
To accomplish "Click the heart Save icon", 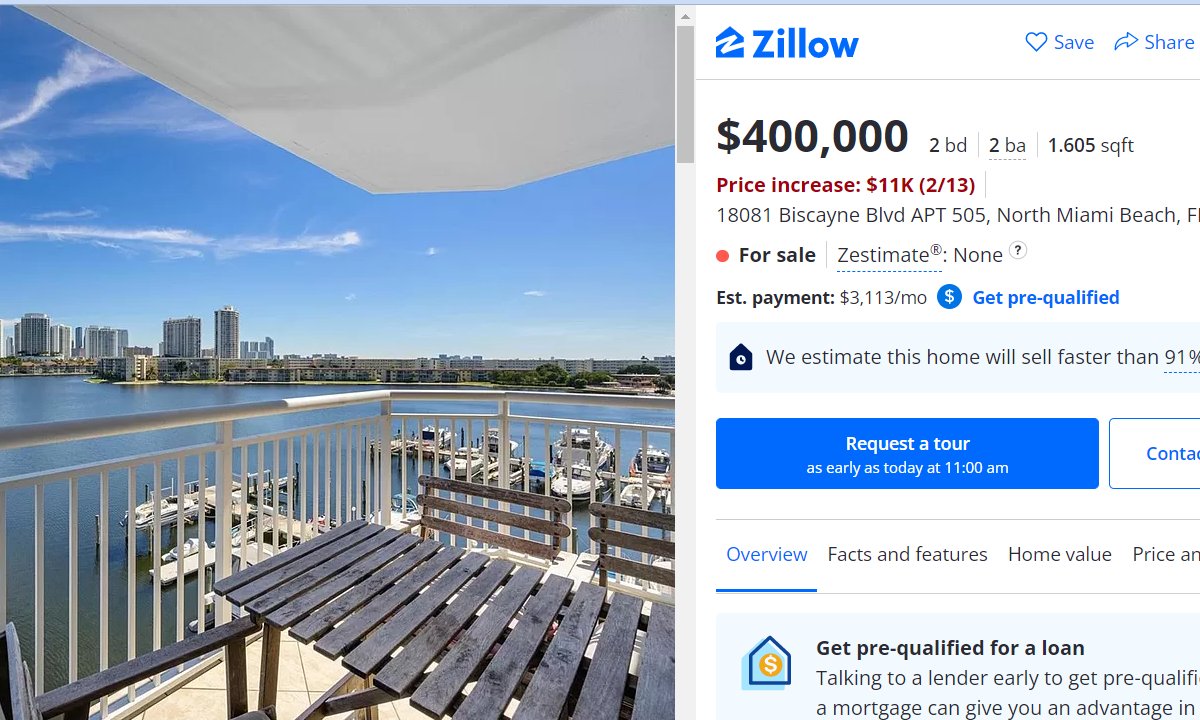I will (1036, 42).
